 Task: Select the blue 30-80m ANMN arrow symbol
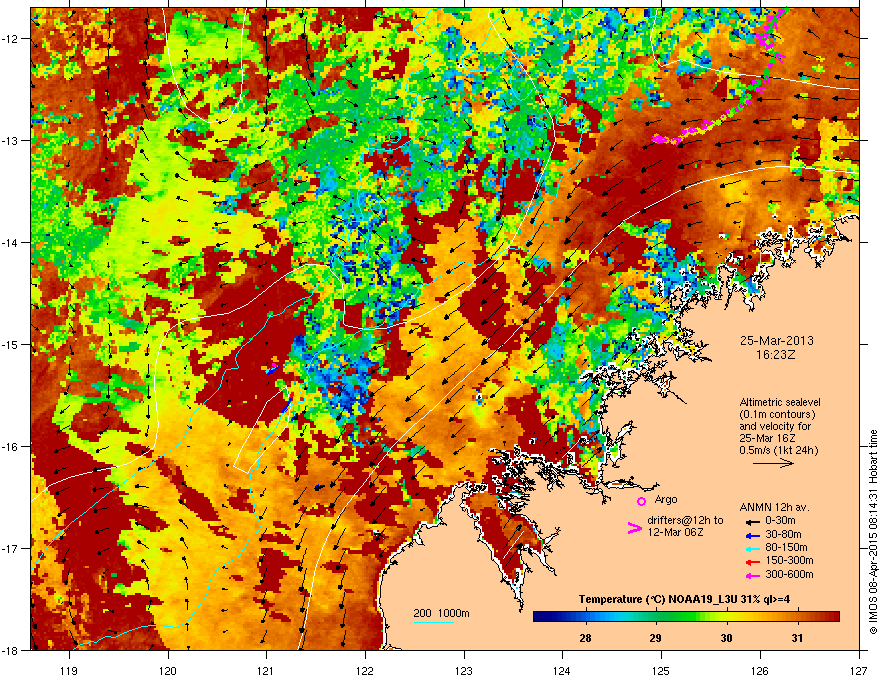coord(752,536)
